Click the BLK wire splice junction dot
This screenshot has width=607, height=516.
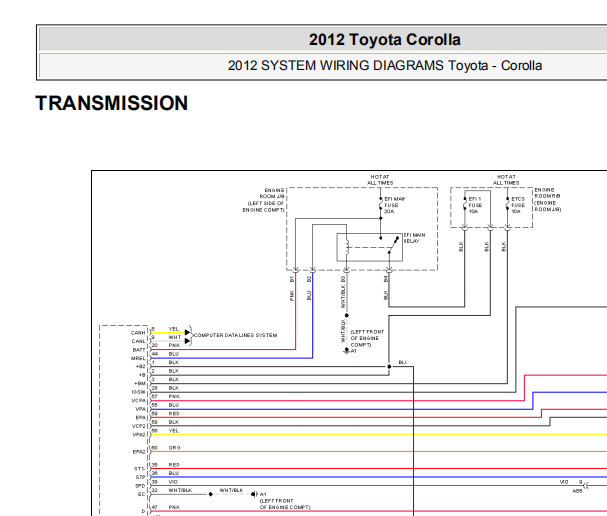[x=389, y=366]
